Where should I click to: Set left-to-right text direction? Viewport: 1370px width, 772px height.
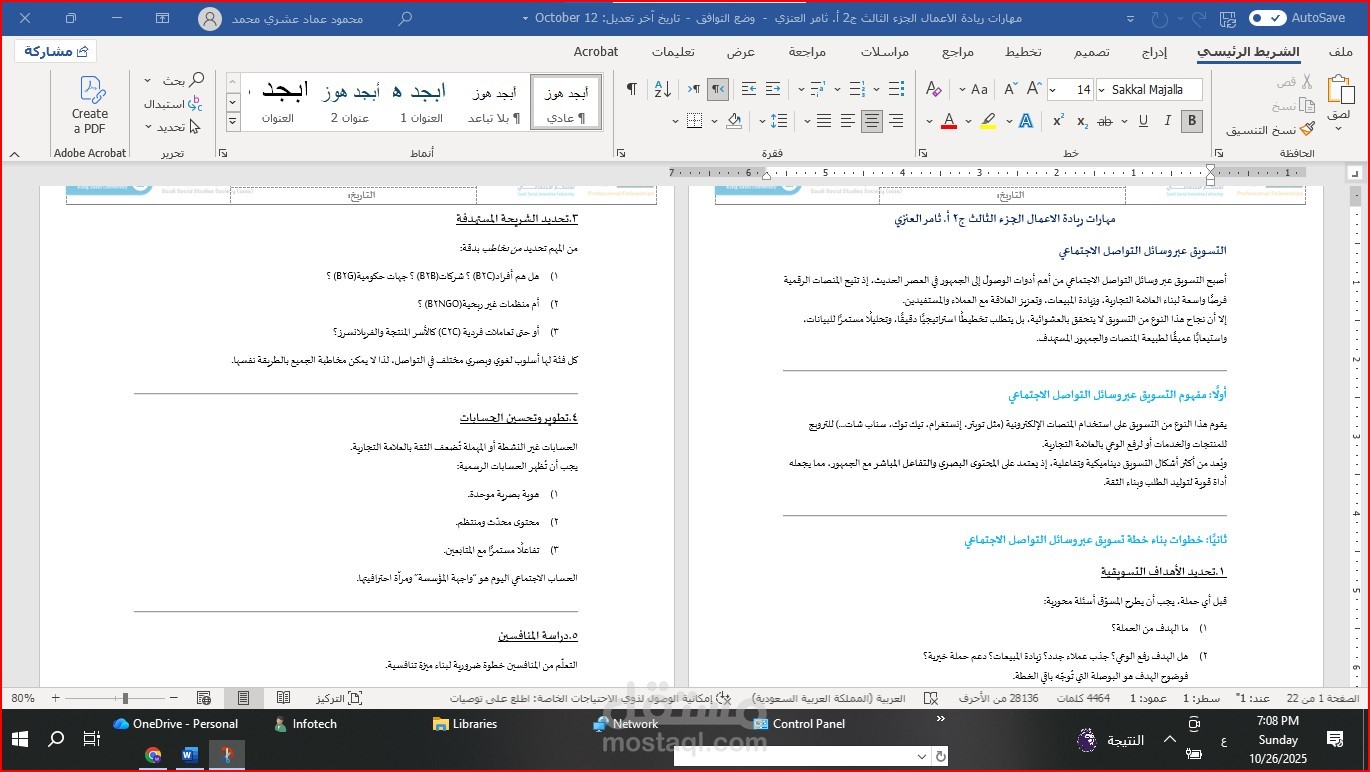point(693,89)
